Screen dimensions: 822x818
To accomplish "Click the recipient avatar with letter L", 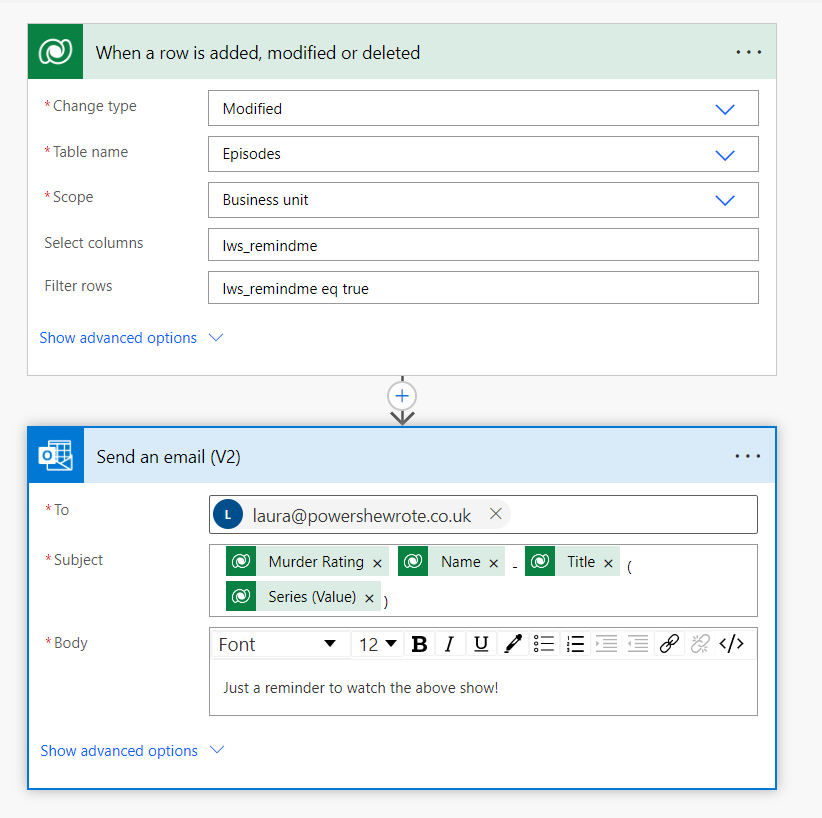I will coord(228,514).
